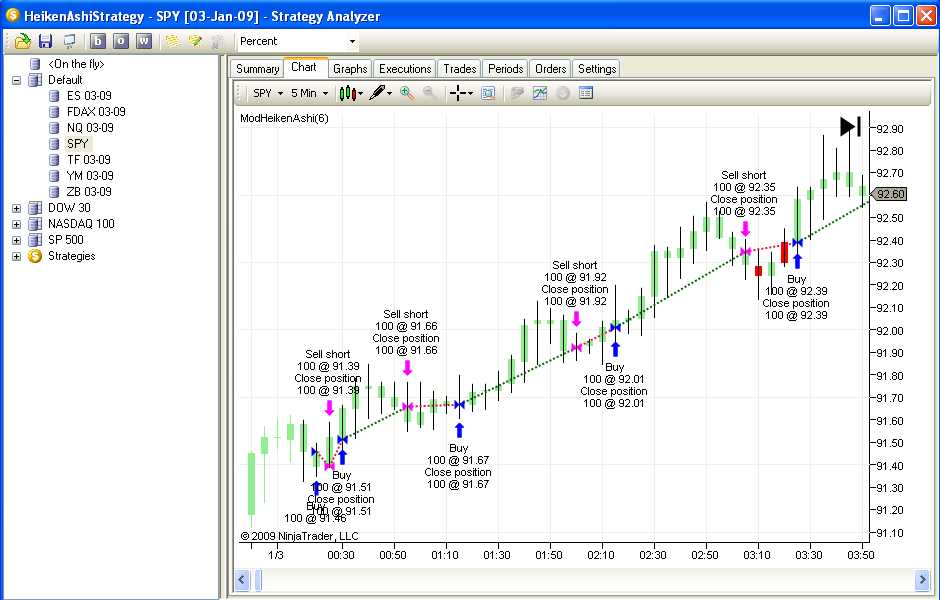Click the zoom in magnifier icon

tap(407, 93)
